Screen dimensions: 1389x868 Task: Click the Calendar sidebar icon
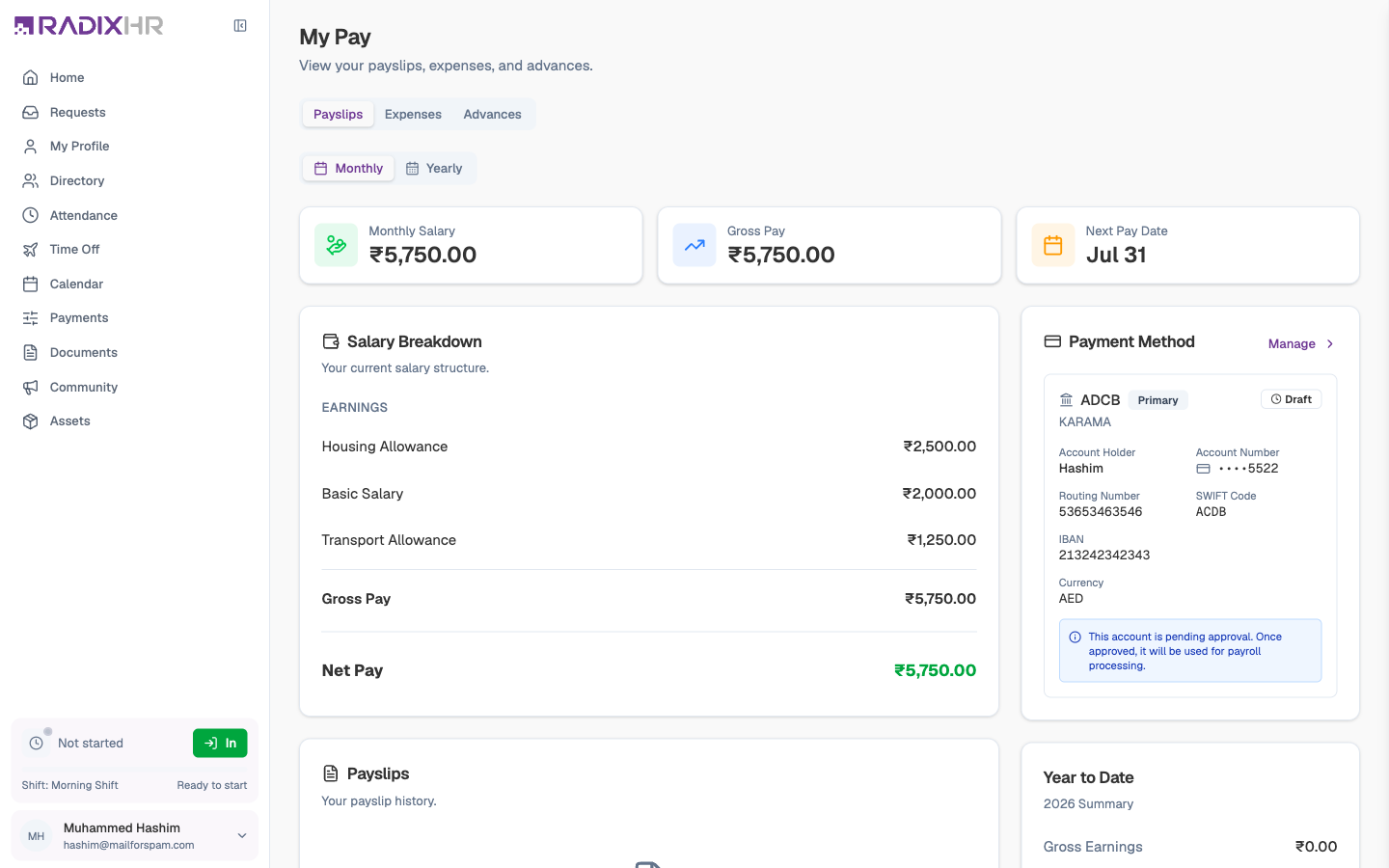point(31,284)
